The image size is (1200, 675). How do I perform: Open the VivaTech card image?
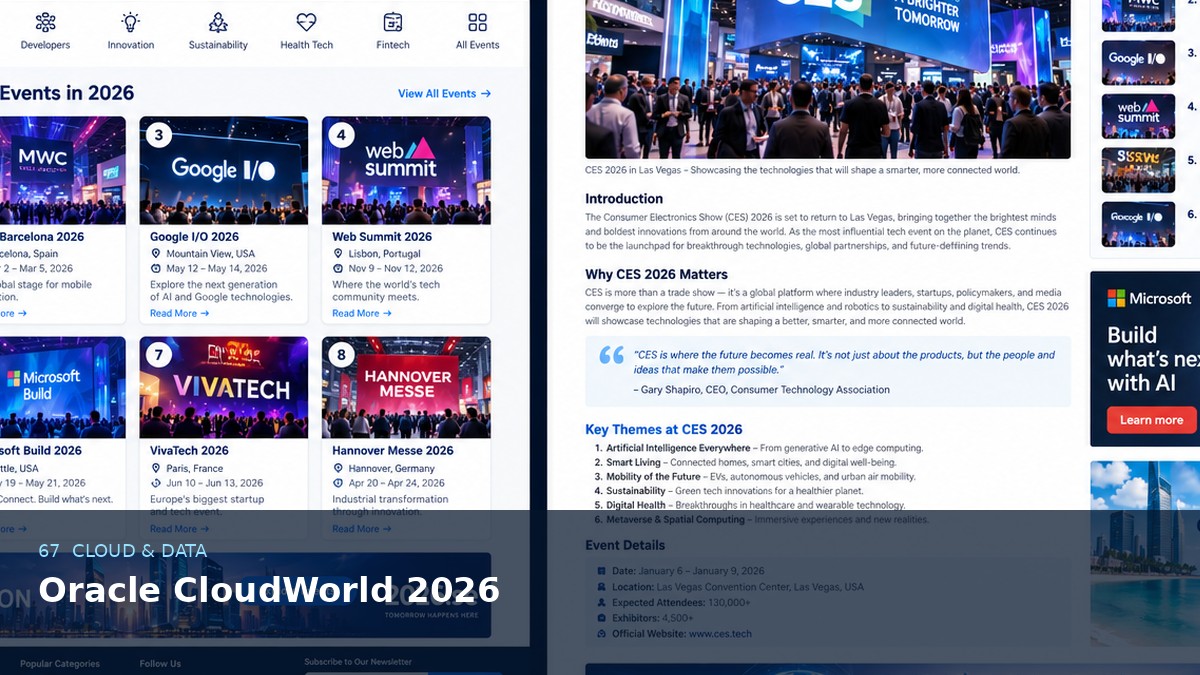pos(224,387)
